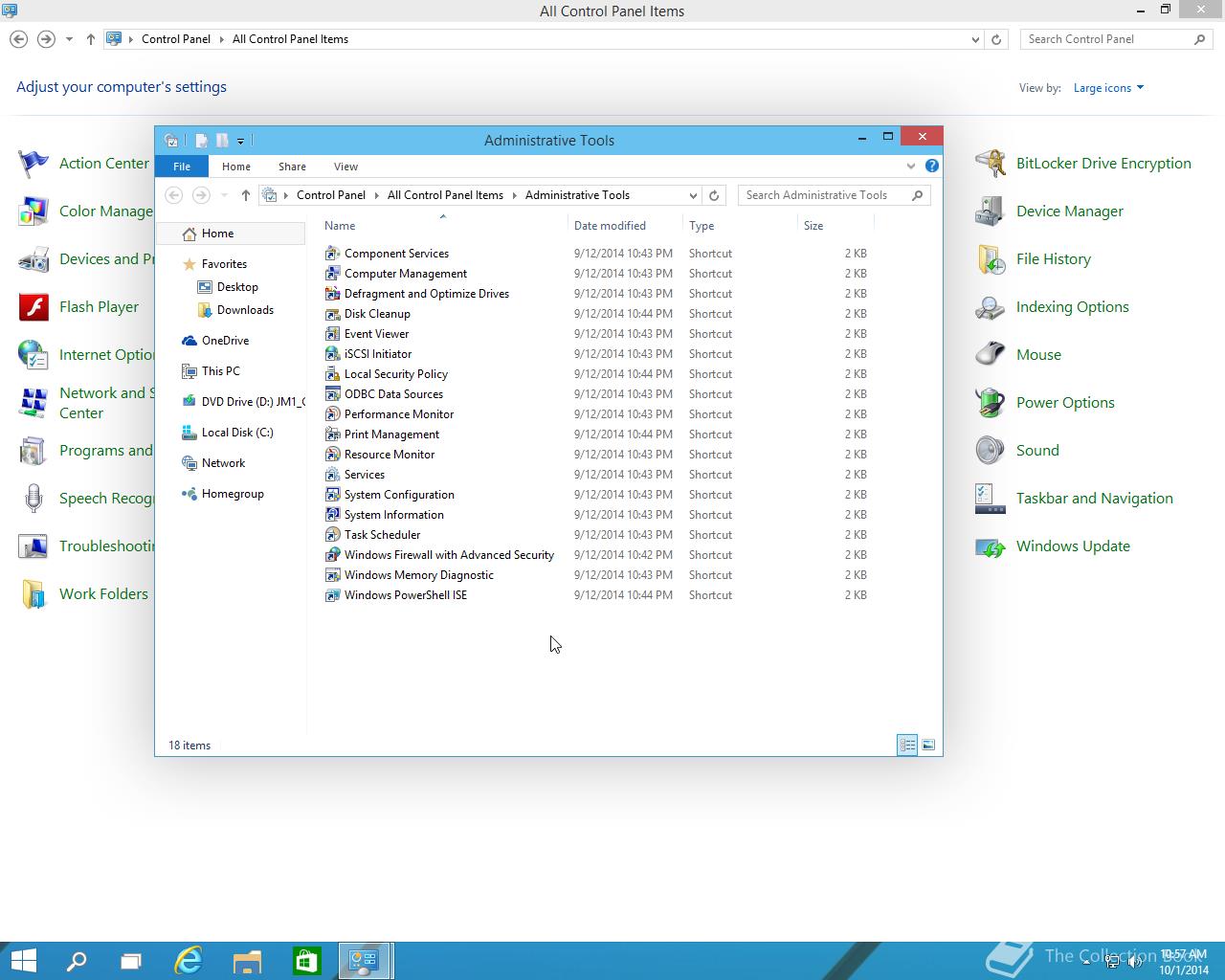Image resolution: width=1225 pixels, height=980 pixels.
Task: Switch to large thumbnails view in Administrative Tools
Action: pyautogui.click(x=928, y=745)
